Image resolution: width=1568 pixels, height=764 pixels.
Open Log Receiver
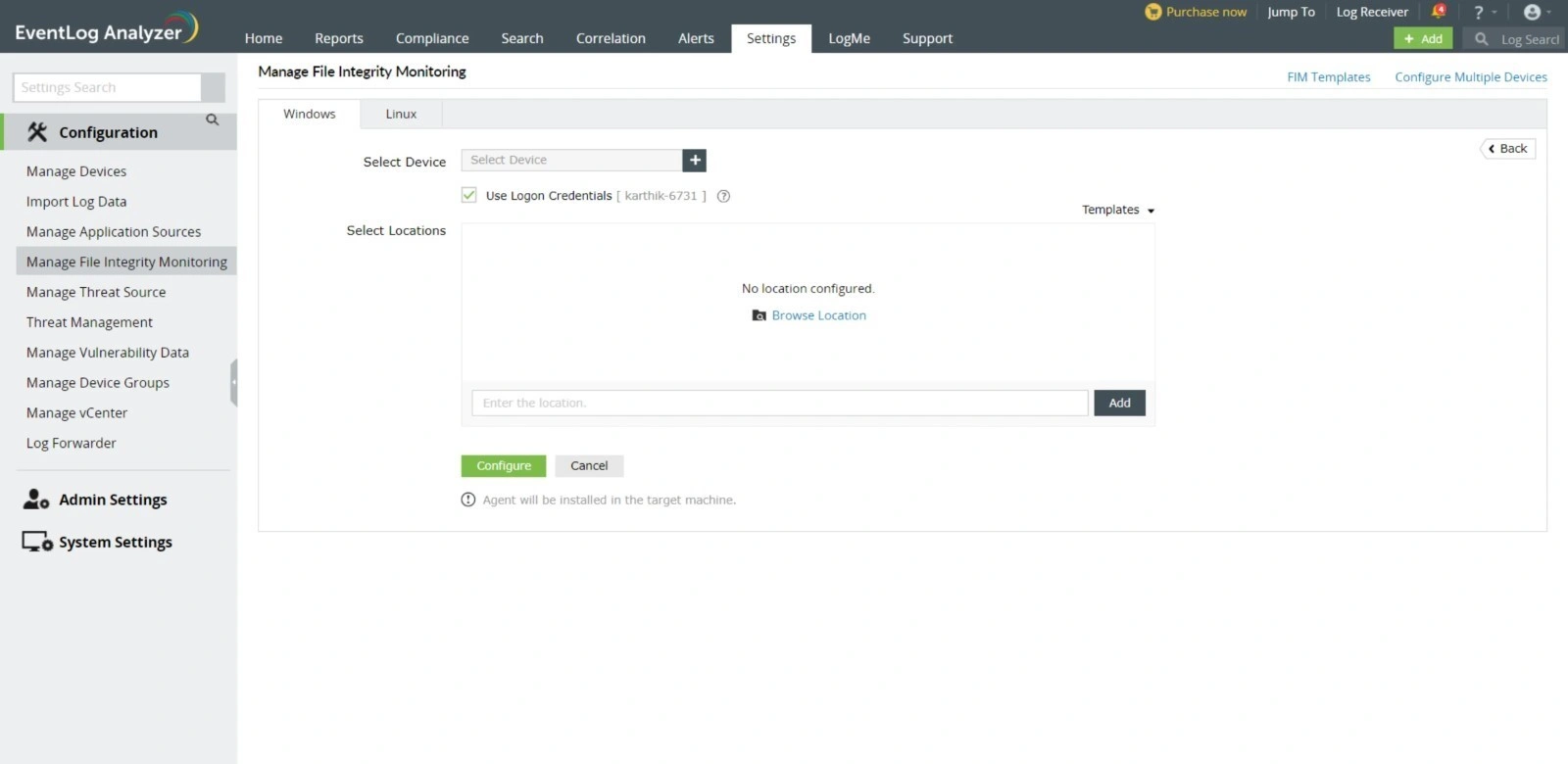point(1372,12)
